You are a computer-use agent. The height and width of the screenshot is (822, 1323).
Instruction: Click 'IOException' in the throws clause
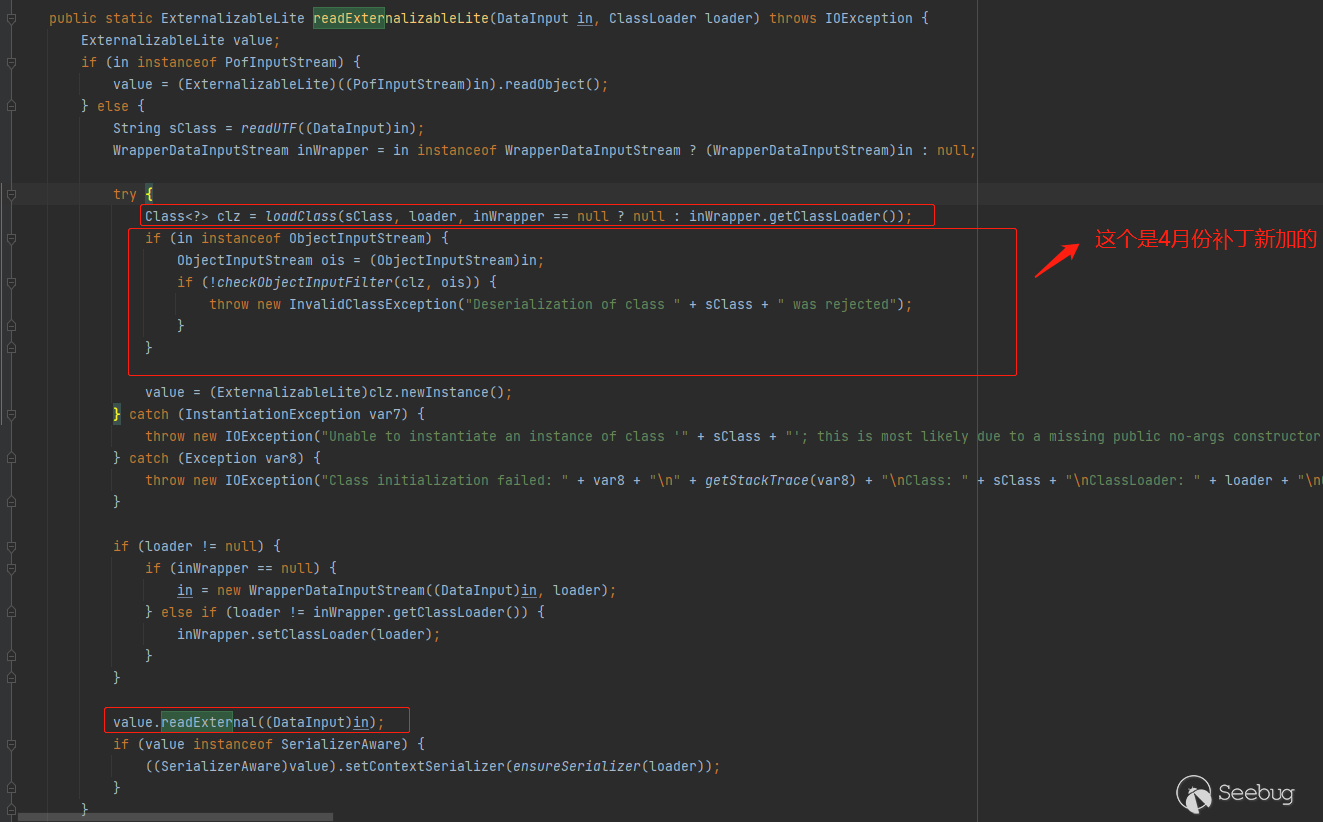tap(869, 18)
